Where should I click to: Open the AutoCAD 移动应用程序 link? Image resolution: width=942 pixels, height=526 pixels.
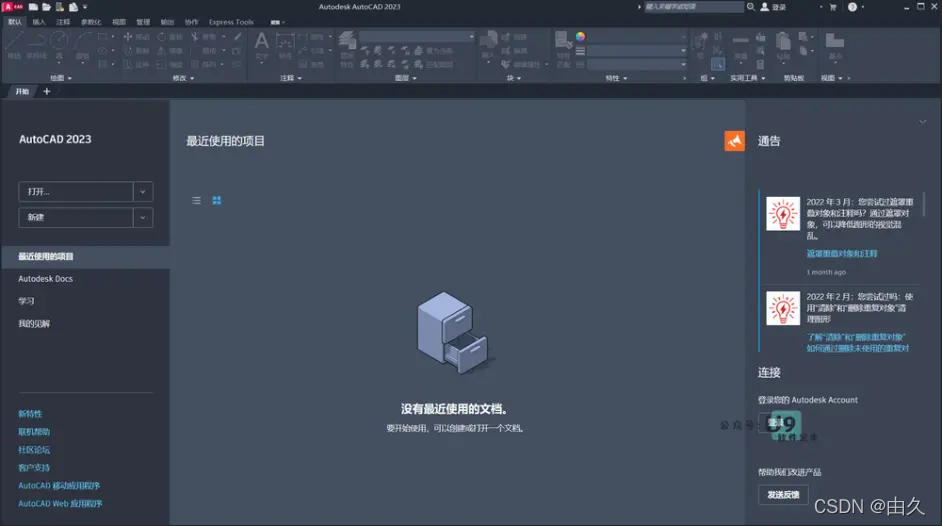coord(59,486)
